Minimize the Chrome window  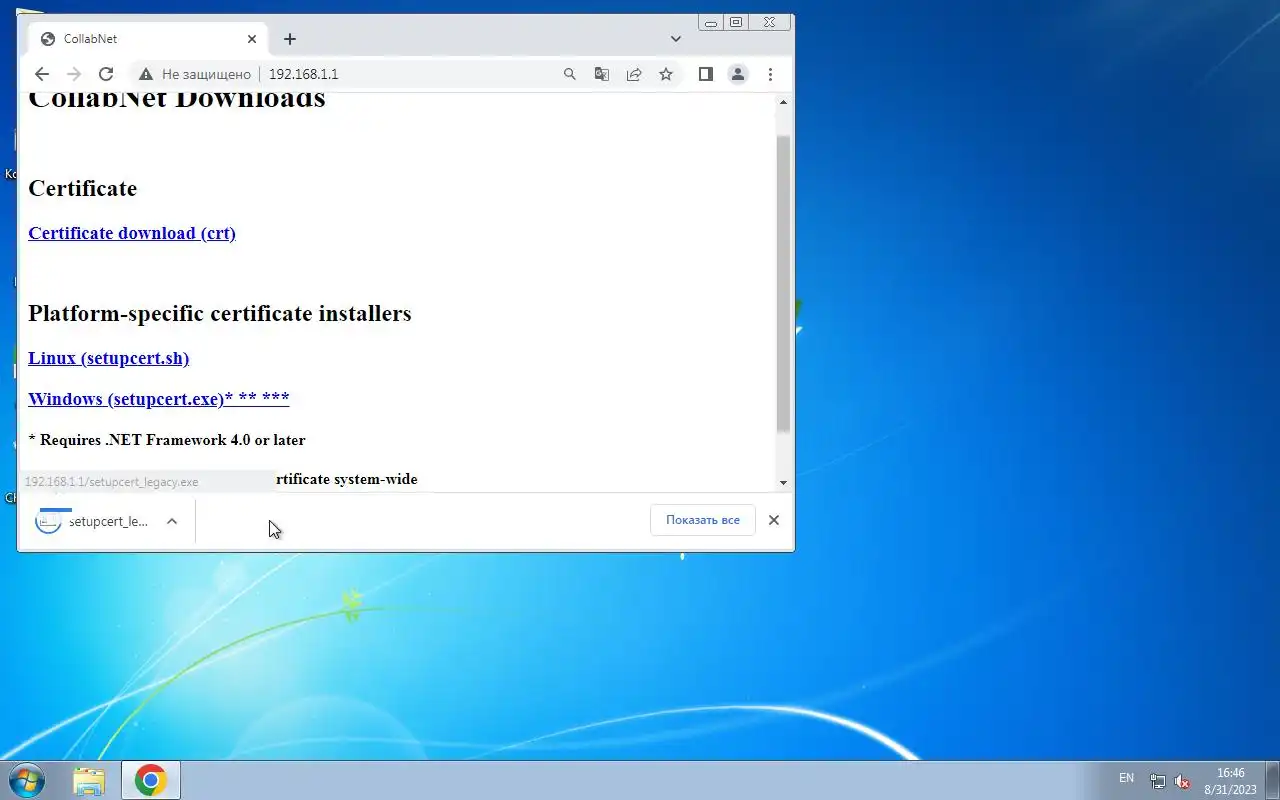pos(710,22)
